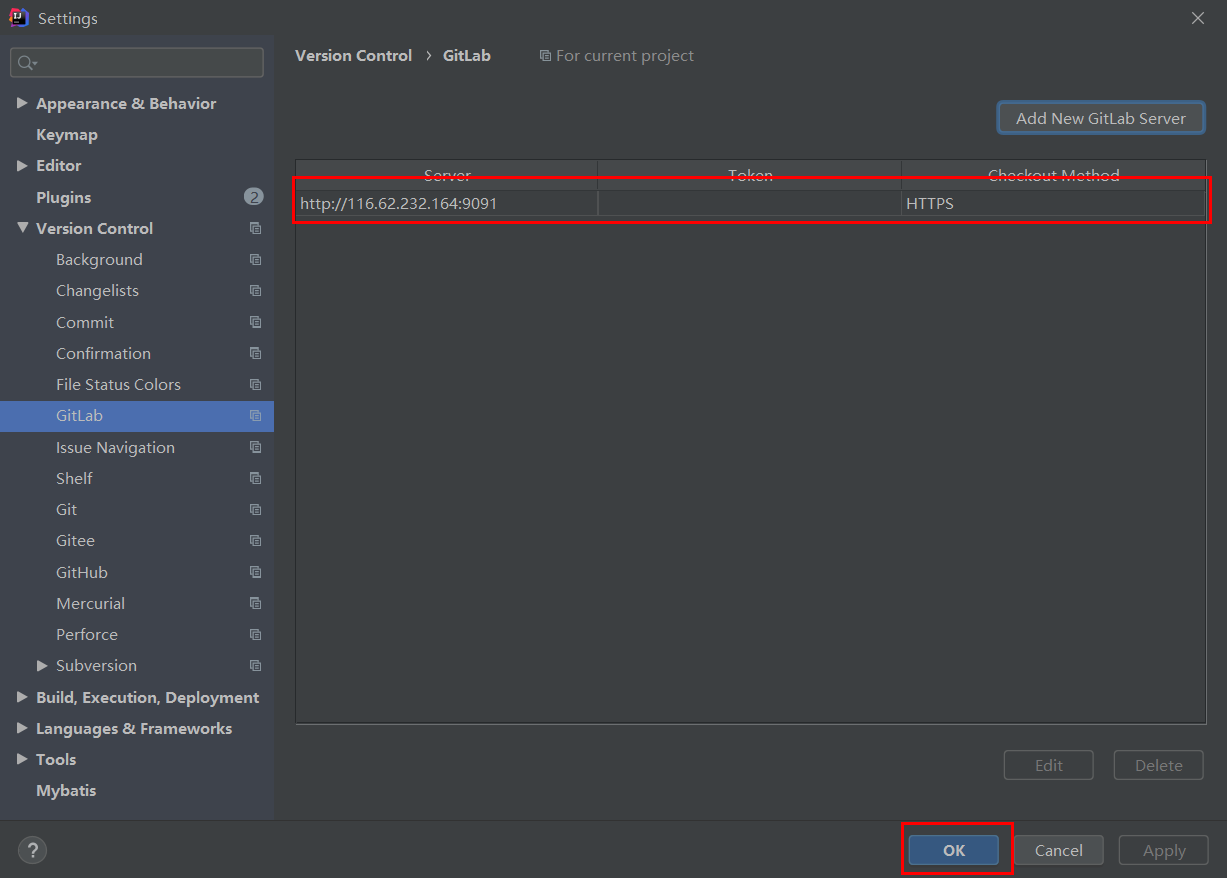
Task: Click the project-level icon beside Git
Action: pos(255,509)
